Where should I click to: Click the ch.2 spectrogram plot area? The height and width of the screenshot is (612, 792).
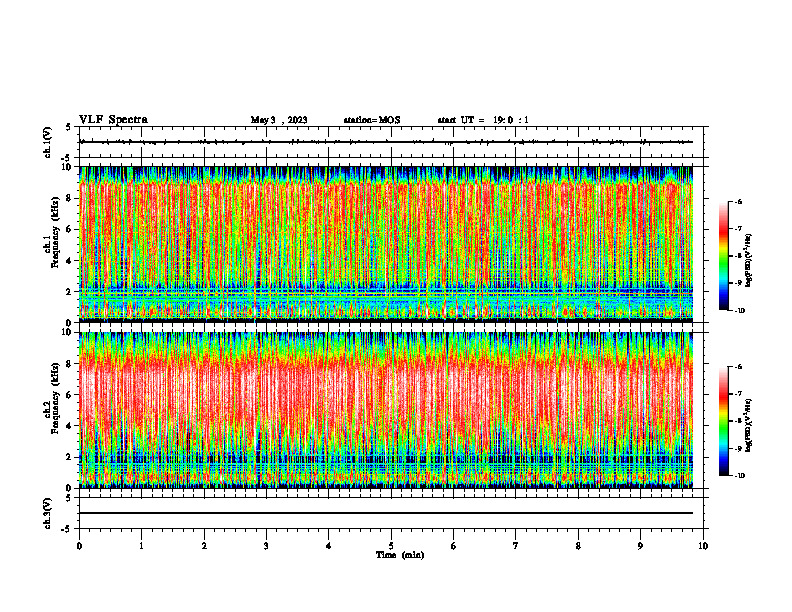click(x=386, y=410)
